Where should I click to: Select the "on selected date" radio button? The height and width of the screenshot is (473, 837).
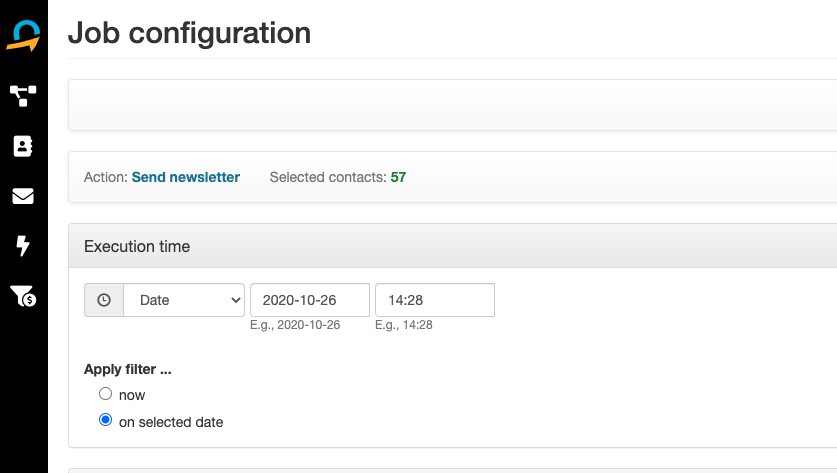pos(105,421)
